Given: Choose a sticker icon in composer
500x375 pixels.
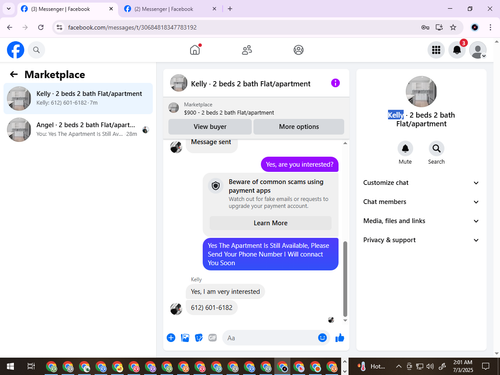Looking at the screenshot, I should point(199,338).
